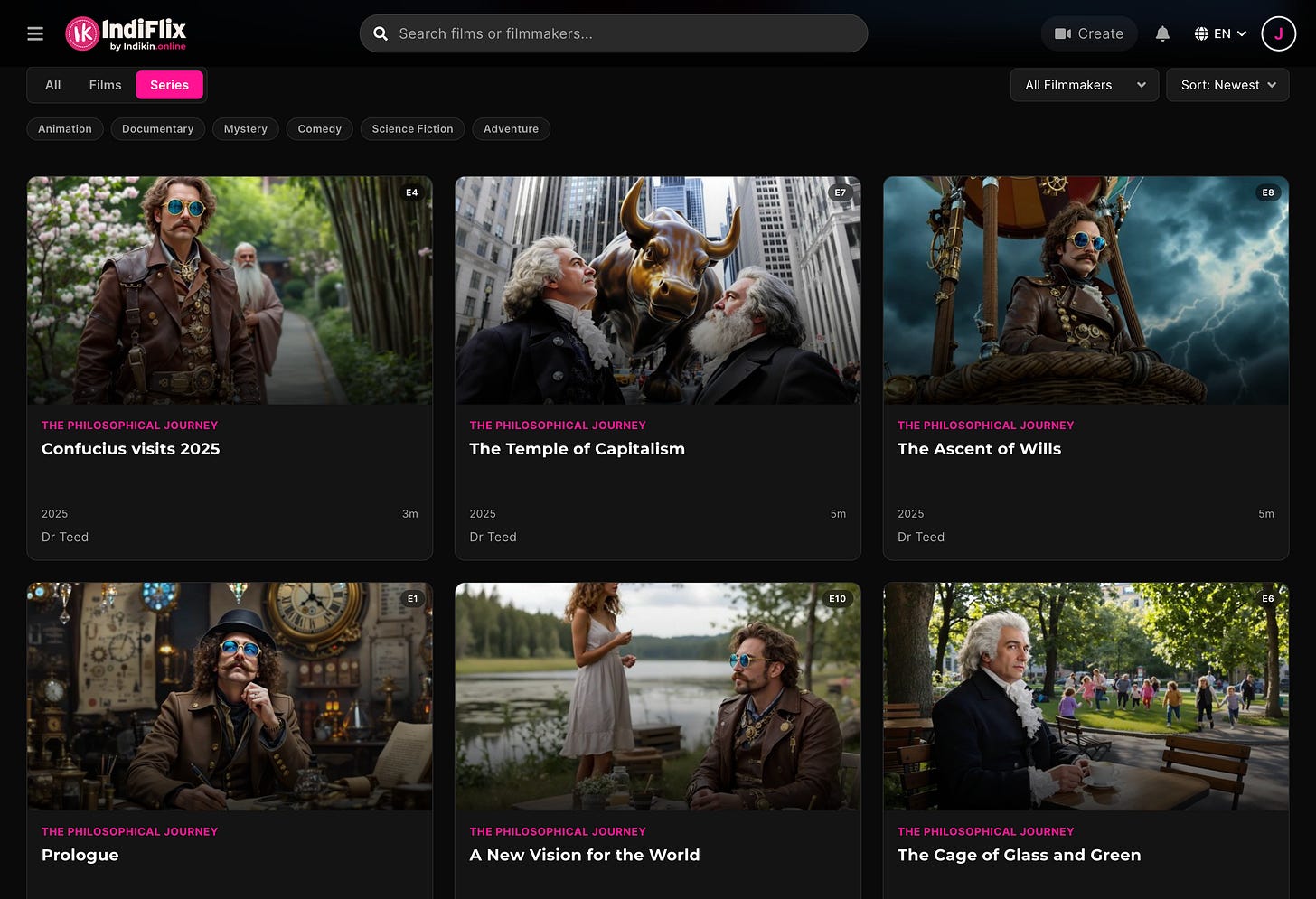
Task: Open Confucius visits 2025 thumbnail
Action: pos(230,290)
